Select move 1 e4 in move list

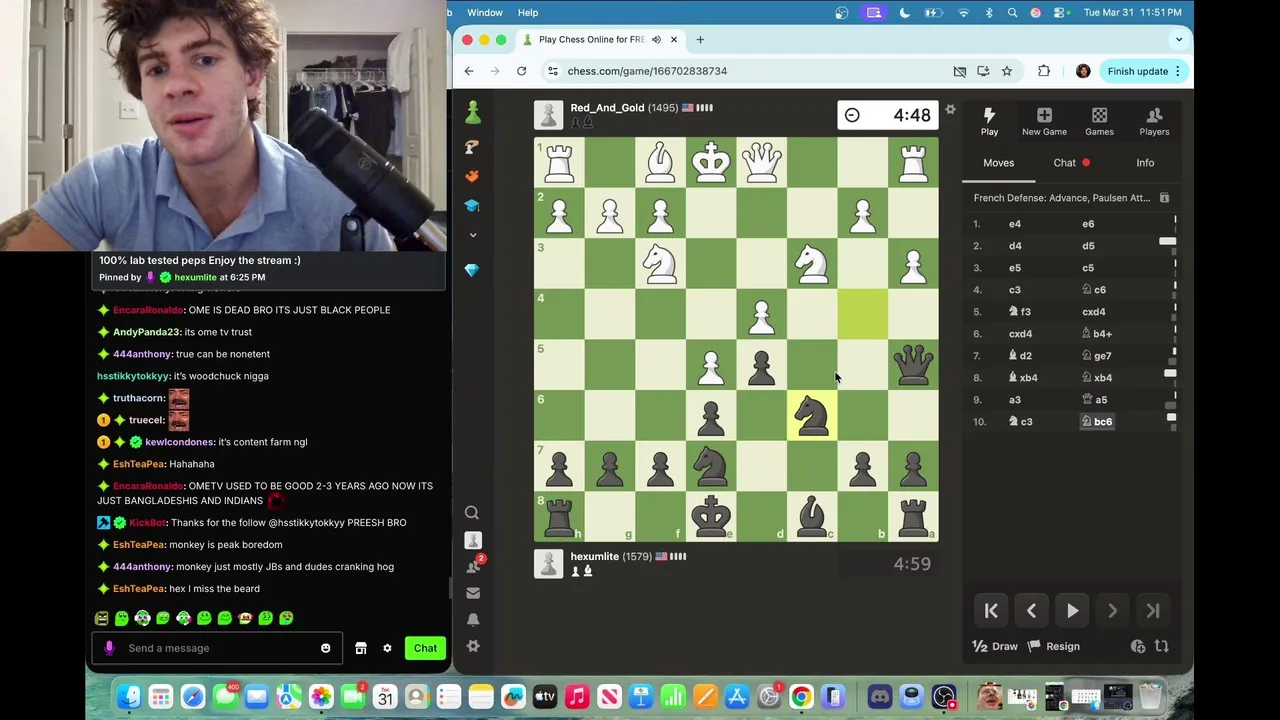coord(1015,224)
